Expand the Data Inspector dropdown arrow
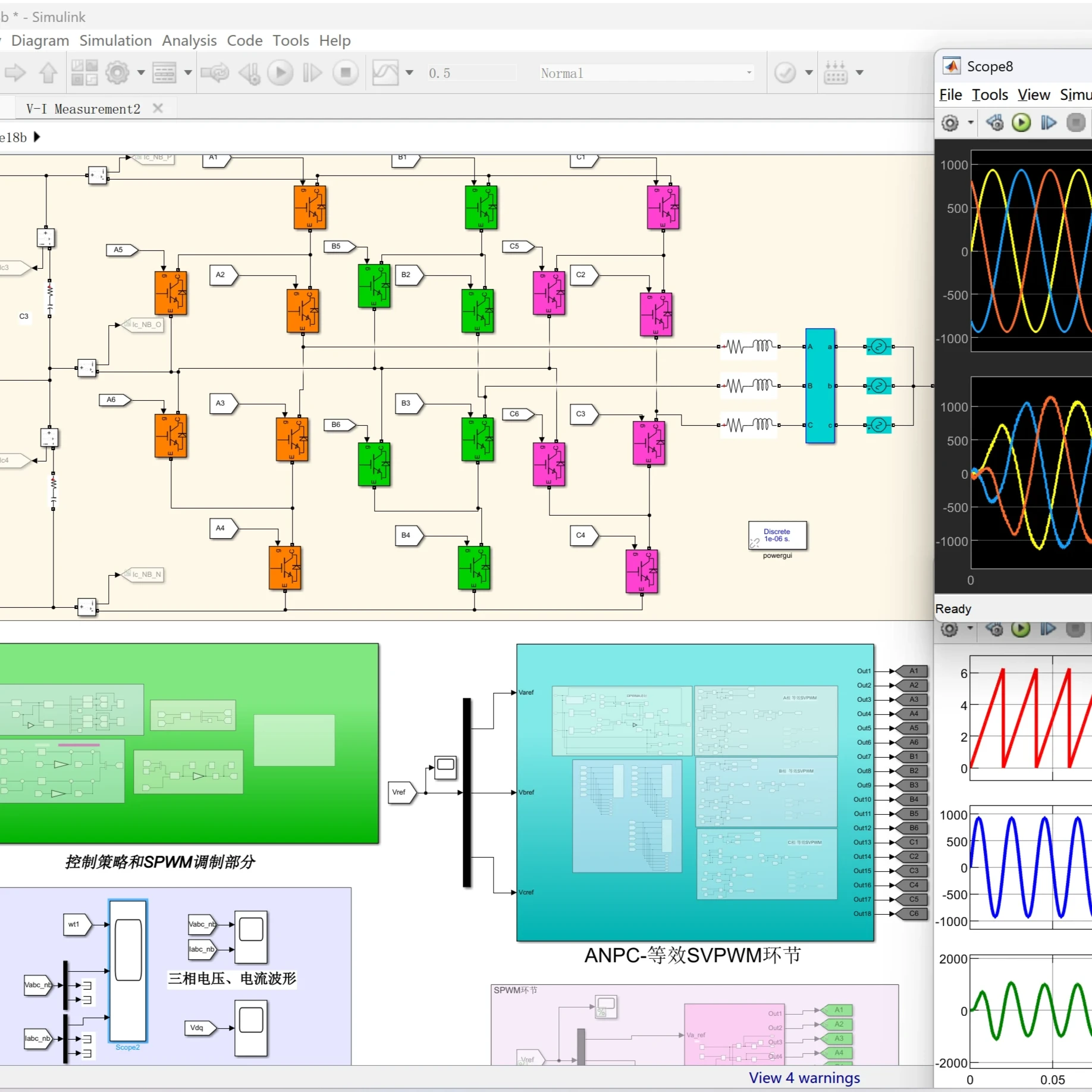Screen dimensions: 1092x1092 click(409, 73)
